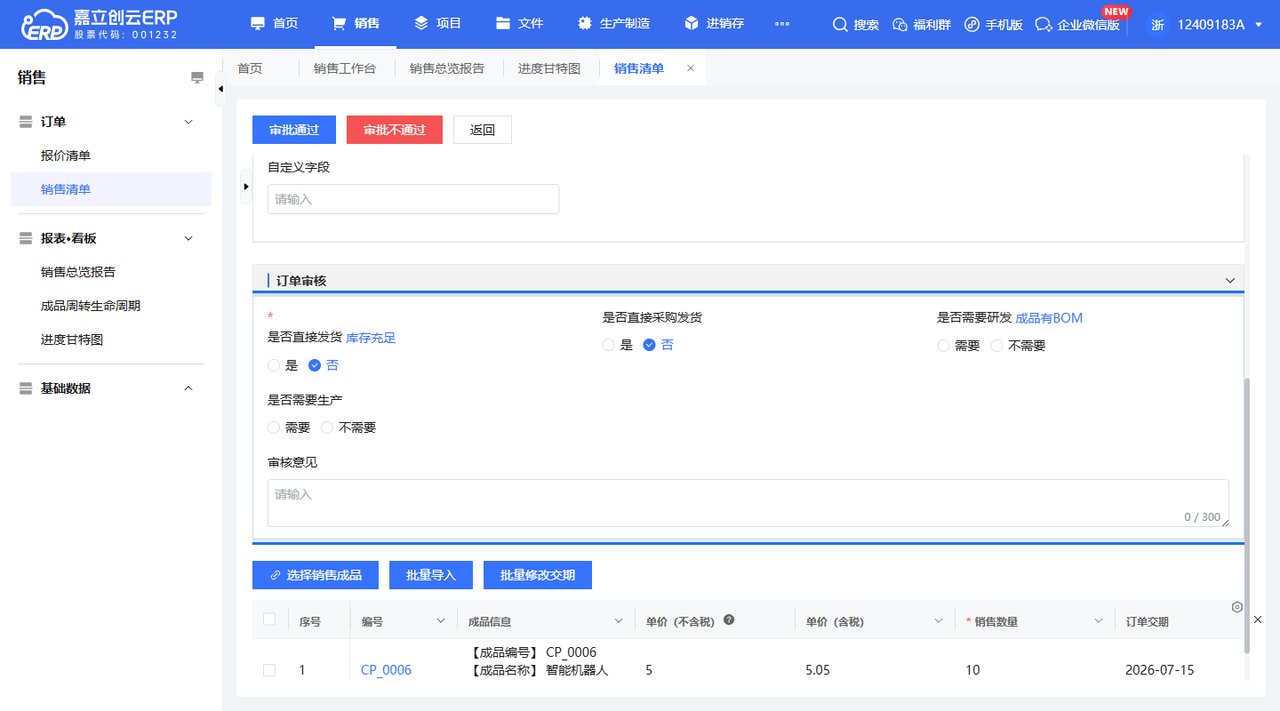Click the 企业微信版 icon
The image size is (1280, 711).
[1043, 24]
